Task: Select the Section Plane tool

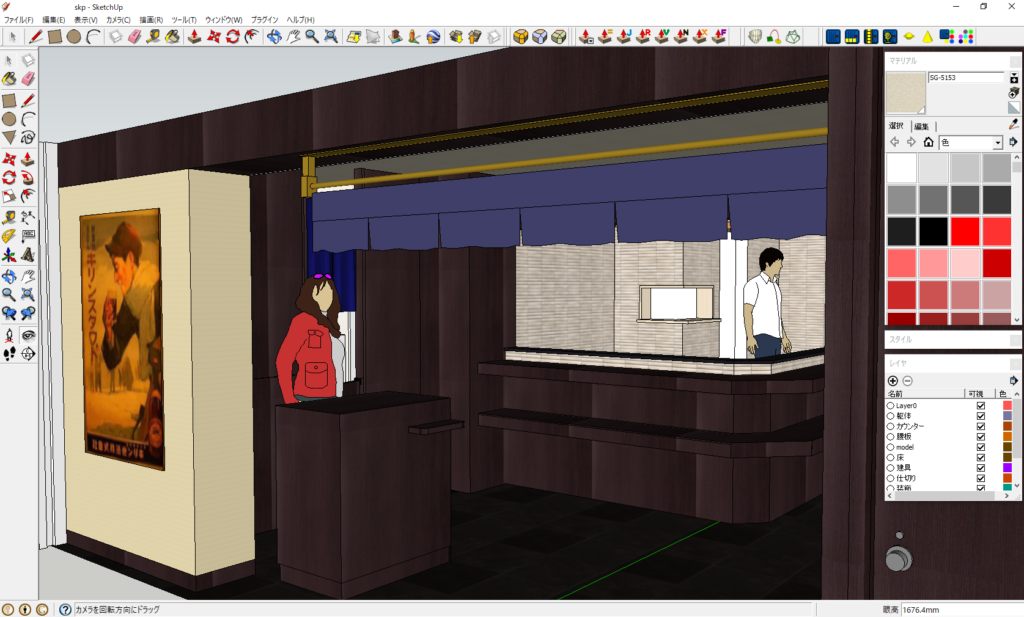Action: point(28,354)
